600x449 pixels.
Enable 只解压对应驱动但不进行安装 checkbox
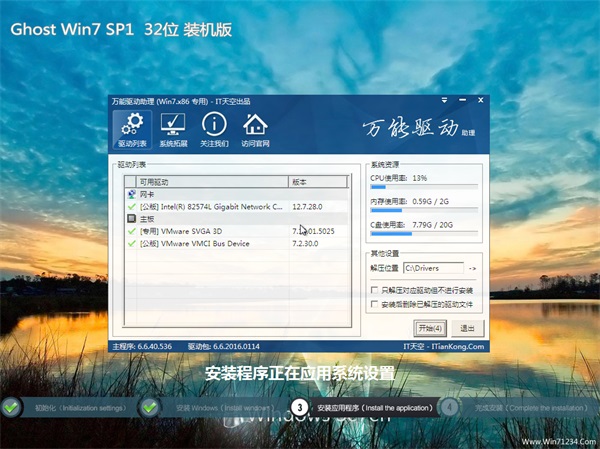(x=374, y=289)
